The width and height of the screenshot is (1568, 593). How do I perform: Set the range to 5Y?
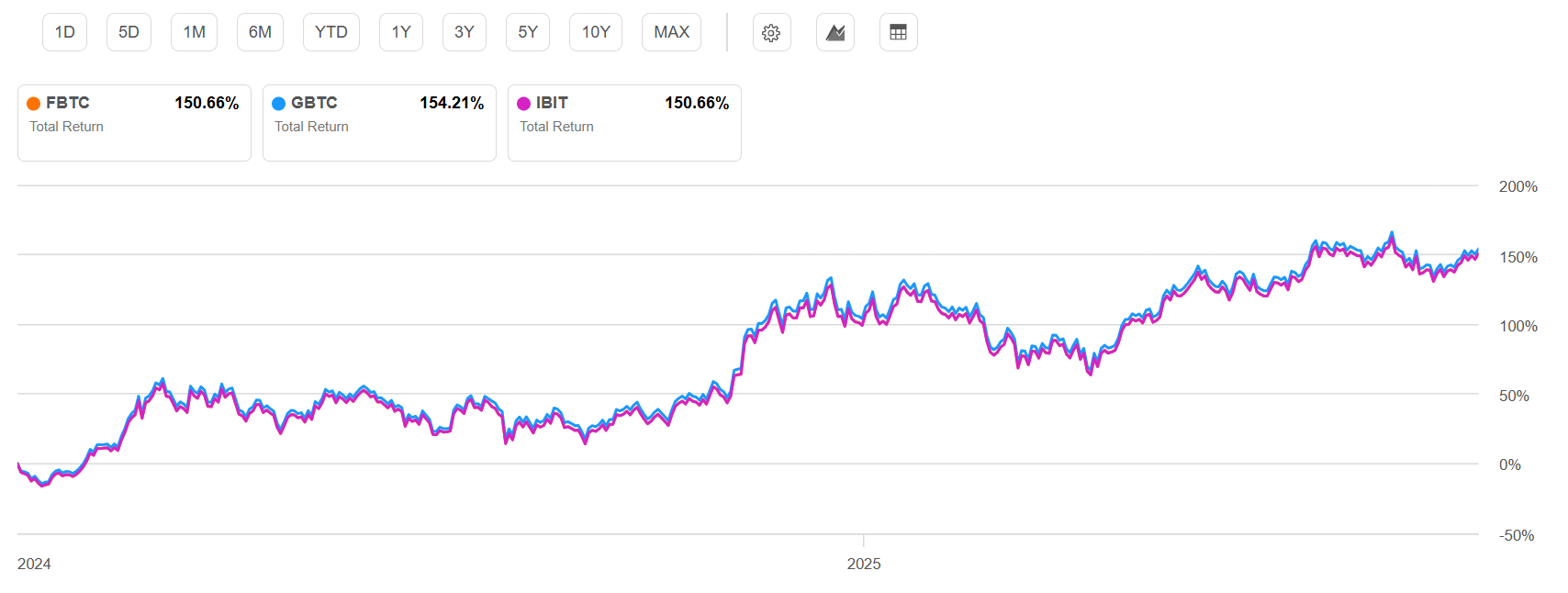528,33
